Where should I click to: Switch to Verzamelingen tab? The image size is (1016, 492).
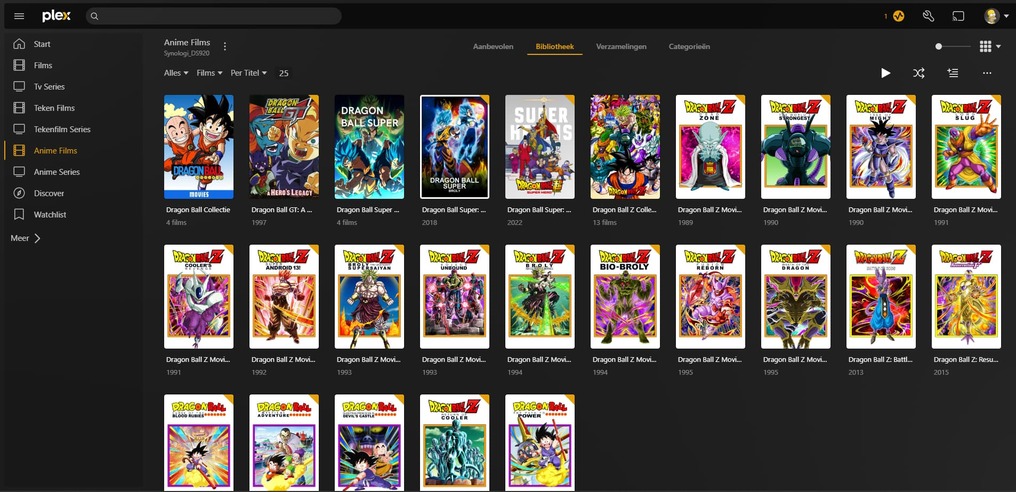pos(621,47)
